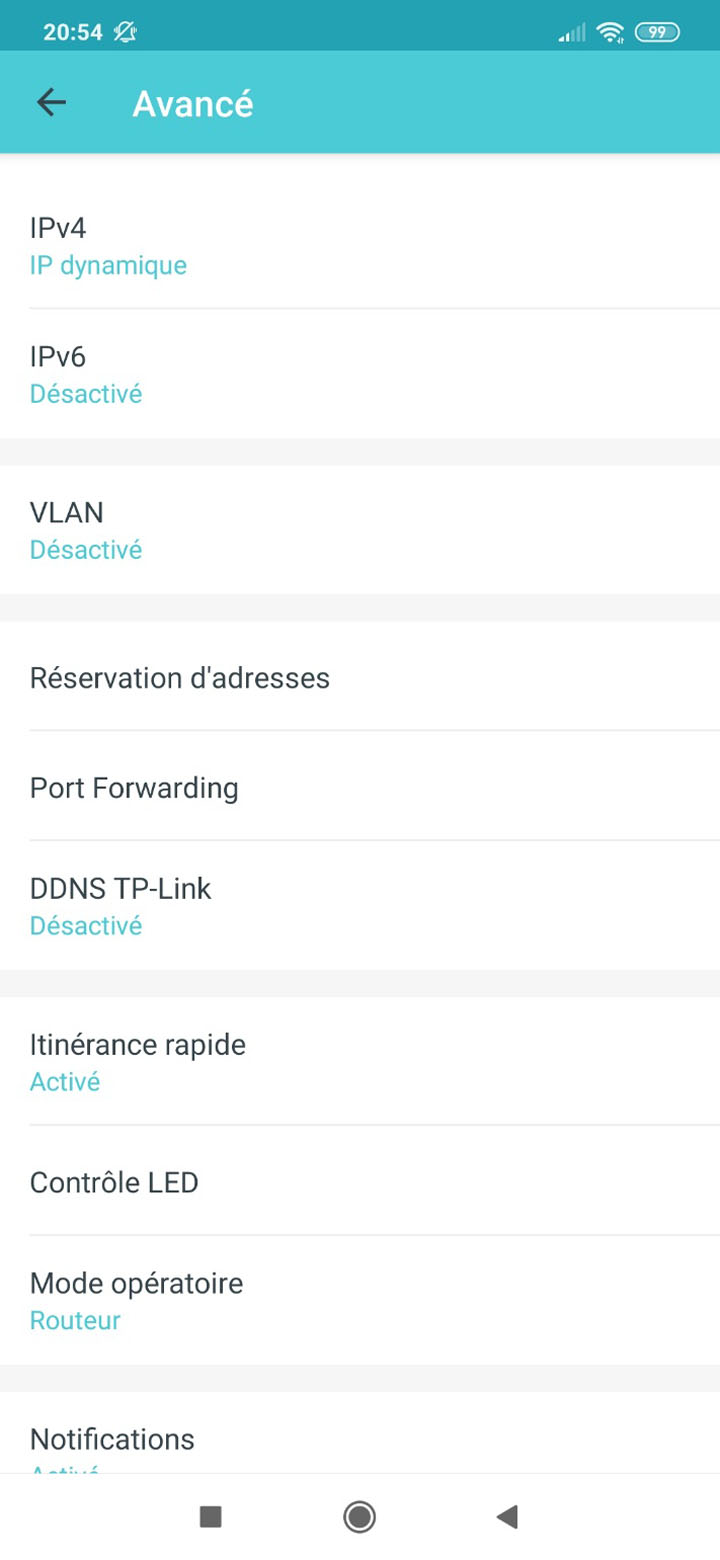Viewport: 720px width, 1560px height.
Task: Tap the battery indicator showing 99
Action: point(657,33)
